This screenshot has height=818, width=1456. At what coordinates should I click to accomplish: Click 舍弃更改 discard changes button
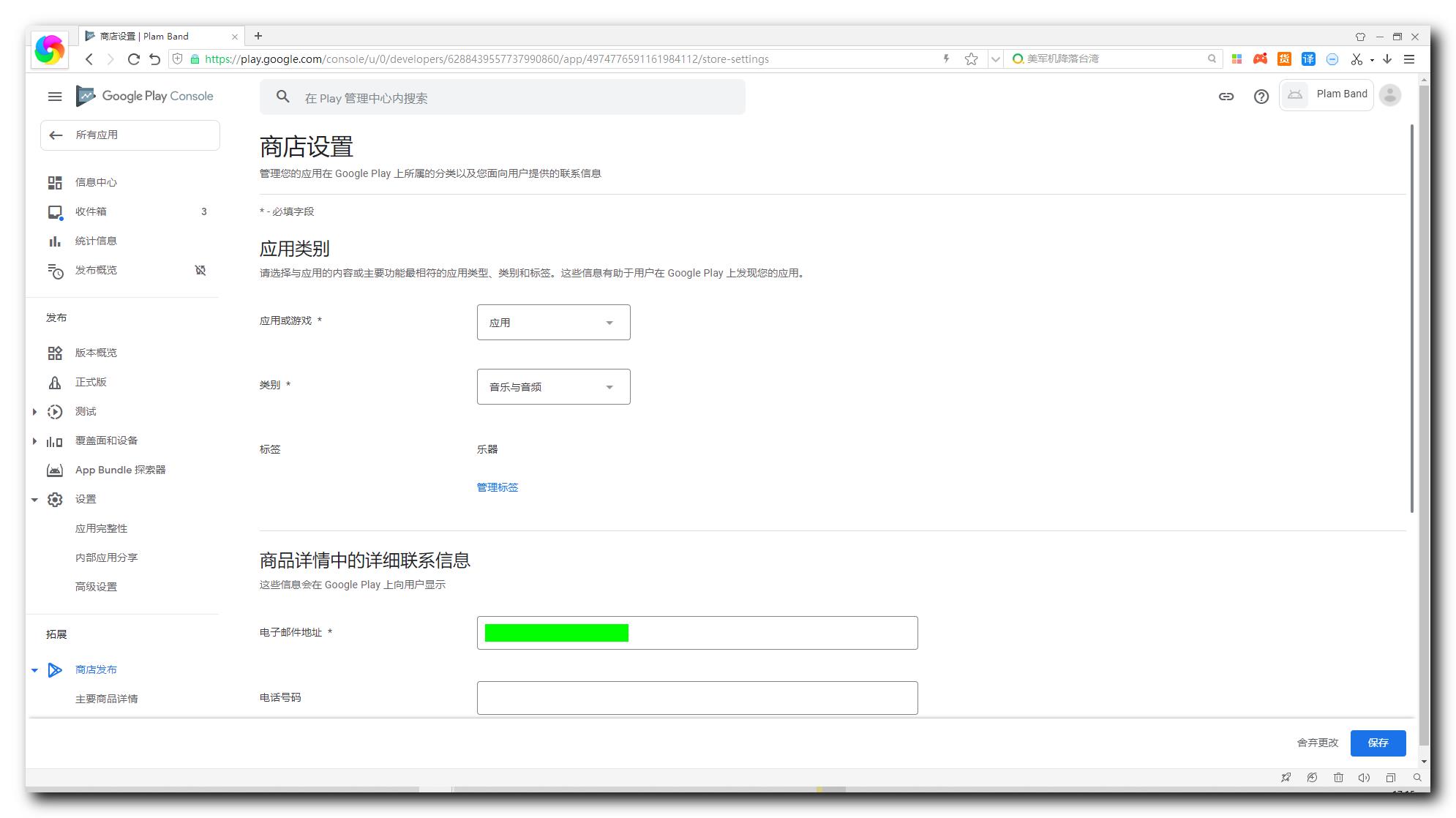click(x=1317, y=742)
